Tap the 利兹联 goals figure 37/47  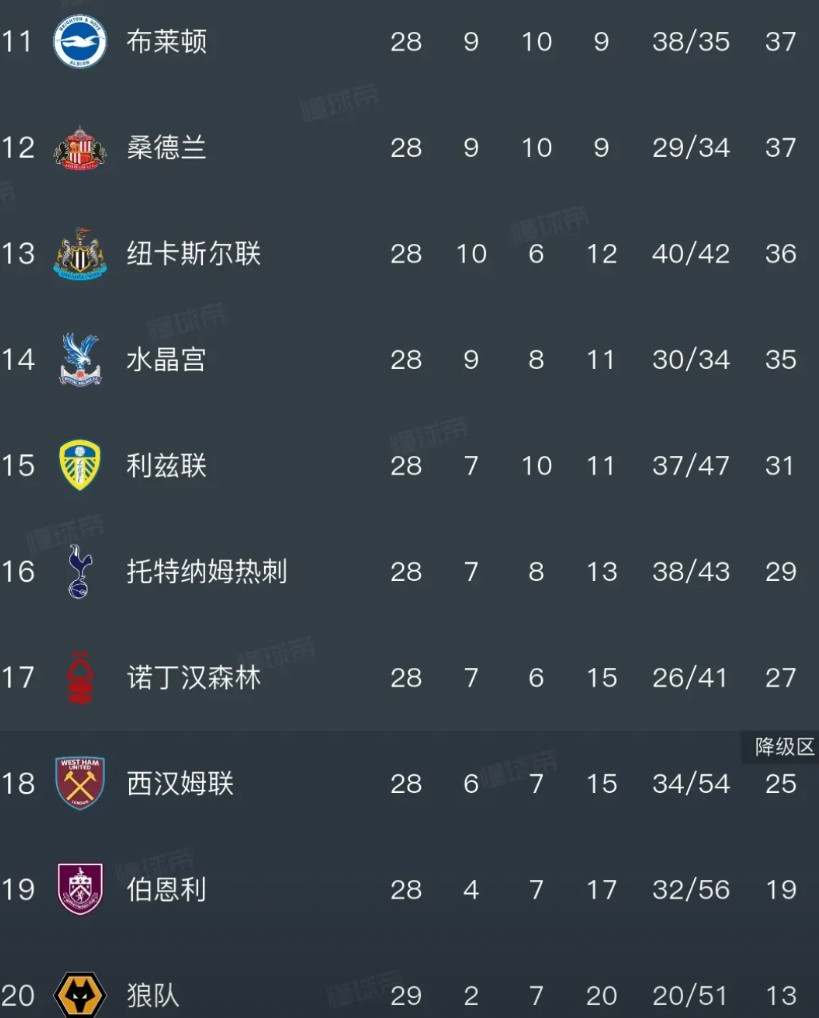pos(690,466)
